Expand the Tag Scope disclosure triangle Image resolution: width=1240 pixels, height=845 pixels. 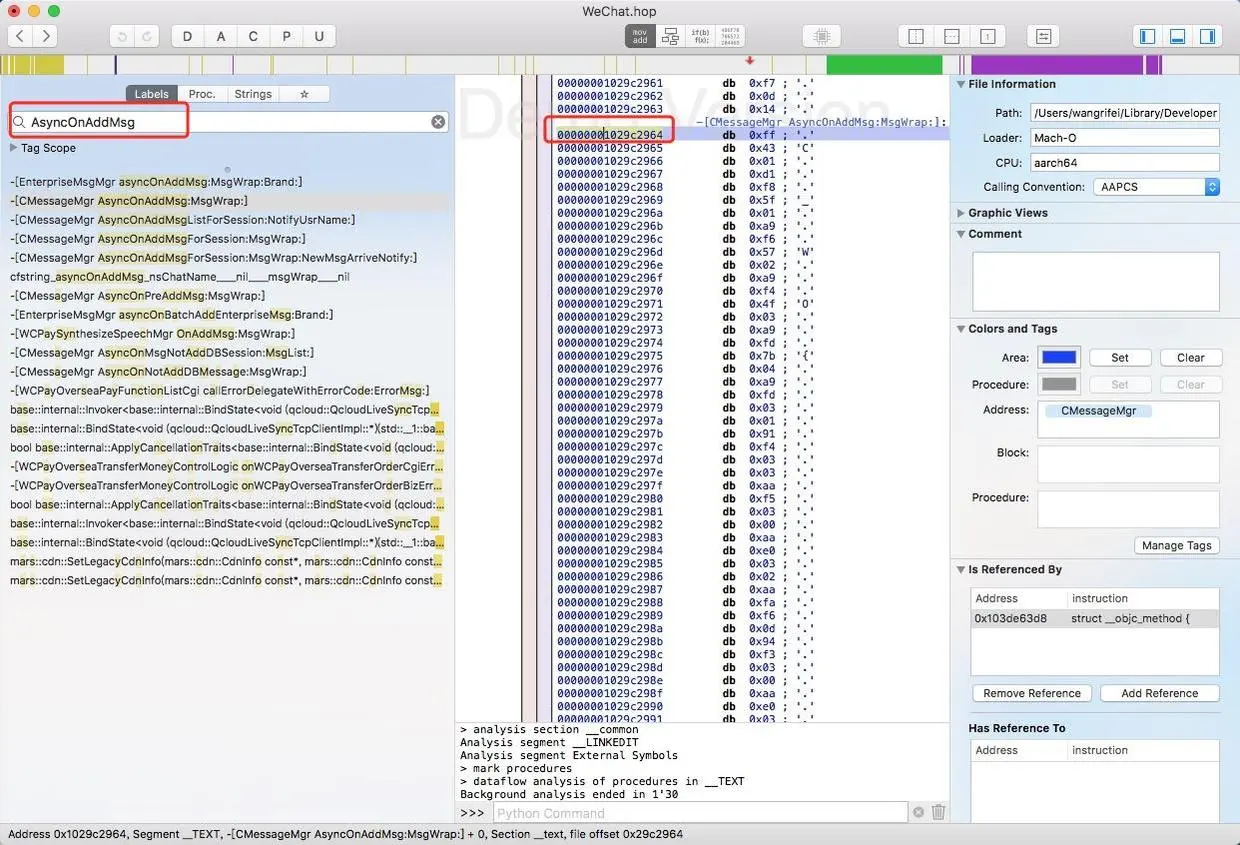pyautogui.click(x=14, y=148)
